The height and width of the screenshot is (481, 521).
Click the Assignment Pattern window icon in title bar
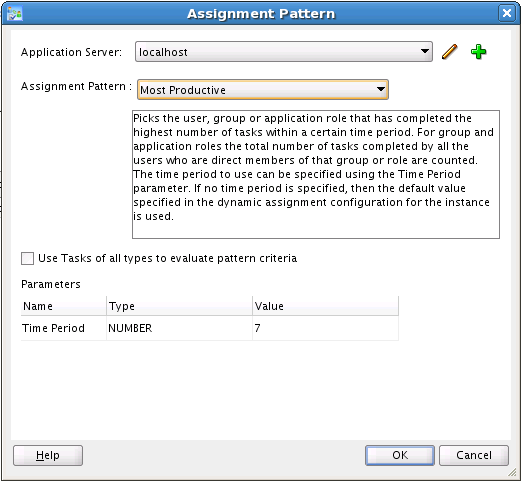[x=15, y=14]
